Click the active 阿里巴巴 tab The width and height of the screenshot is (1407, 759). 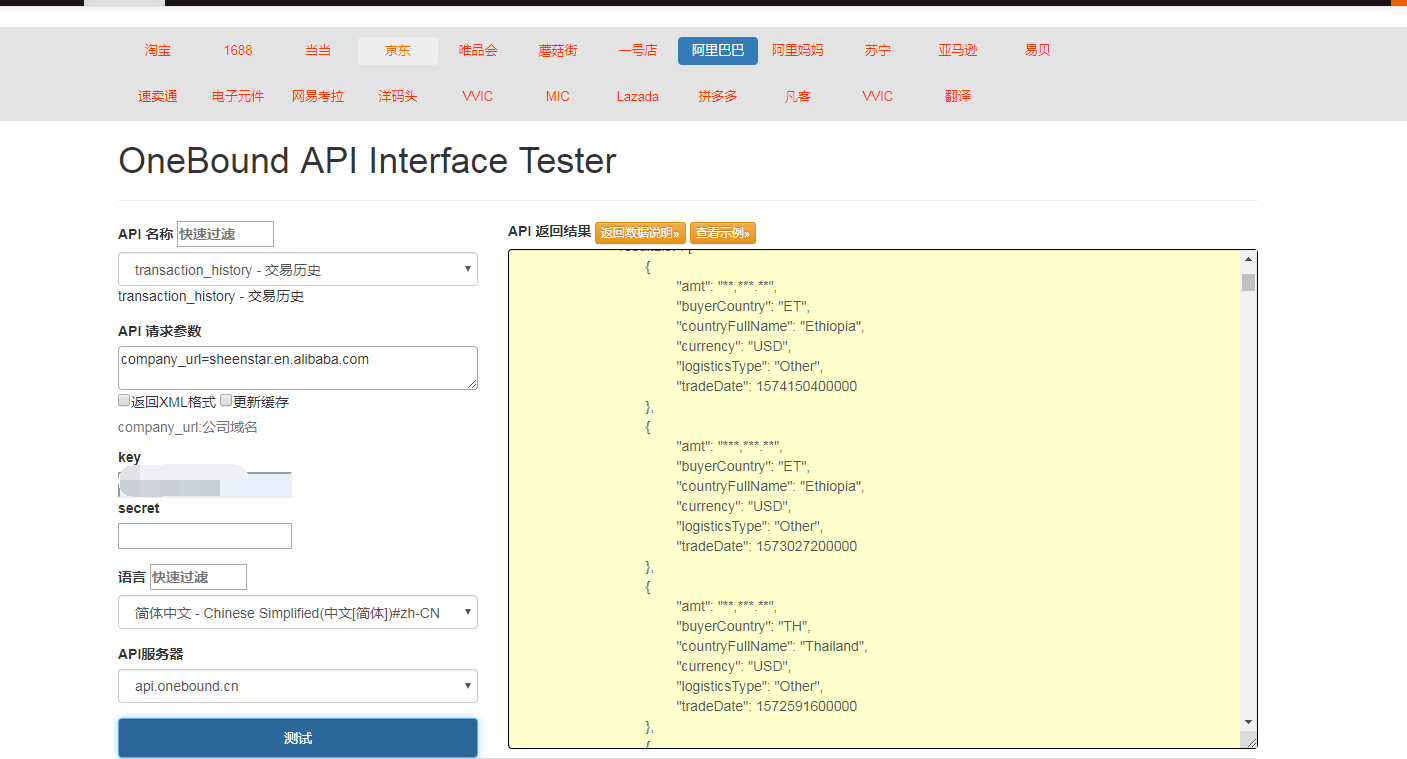(718, 50)
